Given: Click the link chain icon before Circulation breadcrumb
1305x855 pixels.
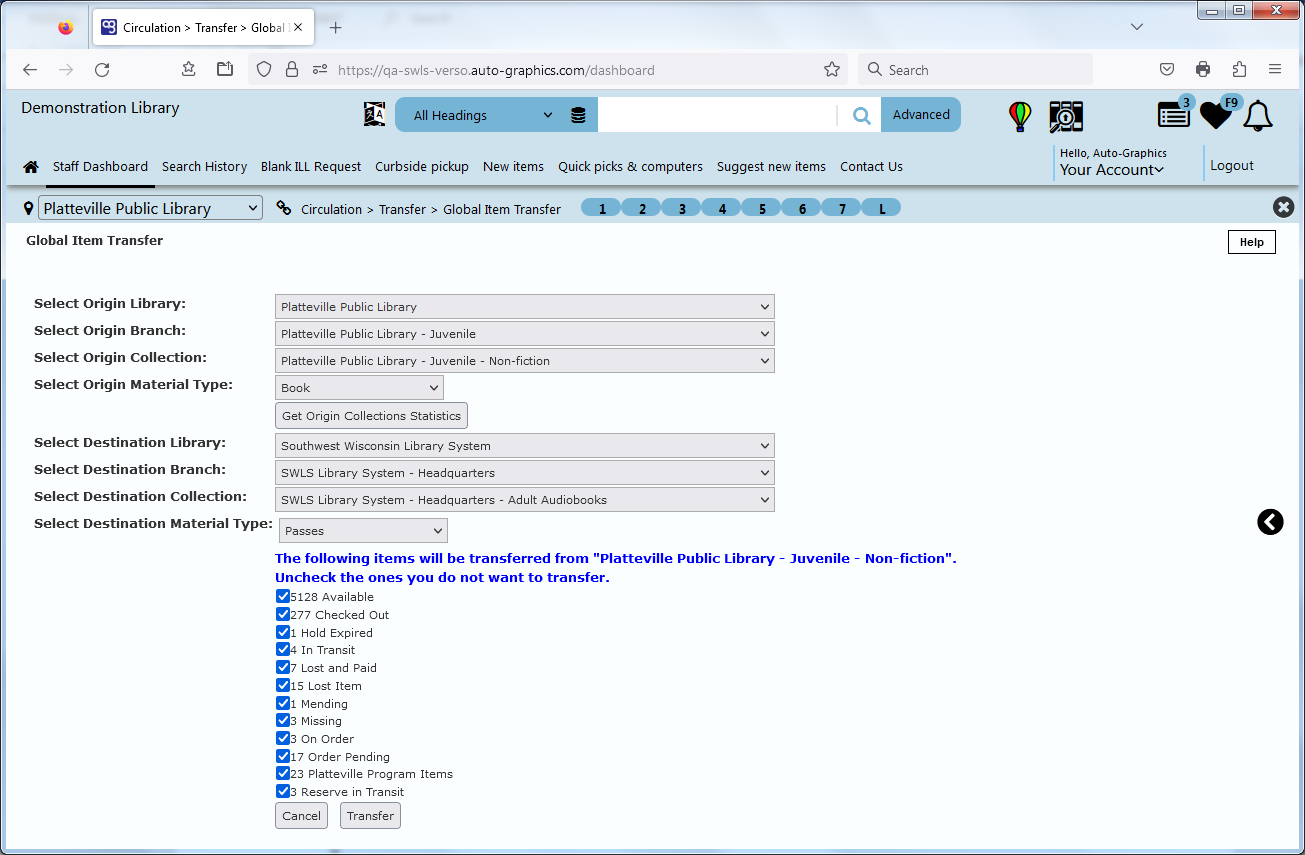Looking at the screenshot, I should pyautogui.click(x=284, y=208).
